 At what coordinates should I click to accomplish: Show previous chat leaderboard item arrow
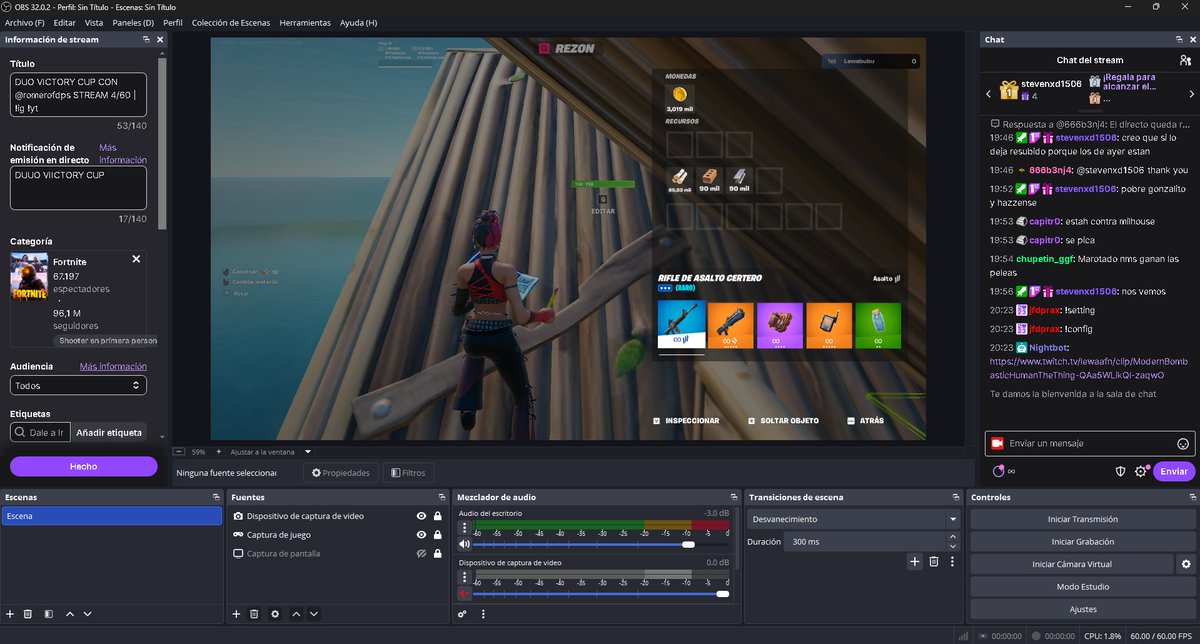[989, 93]
